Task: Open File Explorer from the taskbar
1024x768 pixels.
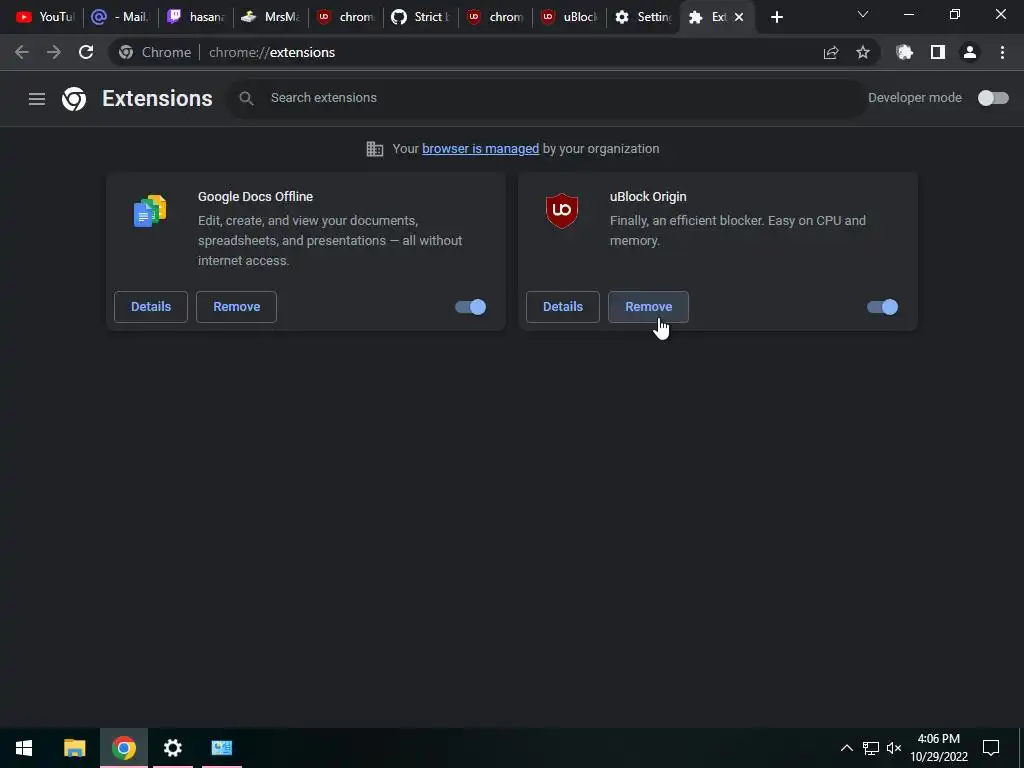Action: pyautogui.click(x=74, y=748)
